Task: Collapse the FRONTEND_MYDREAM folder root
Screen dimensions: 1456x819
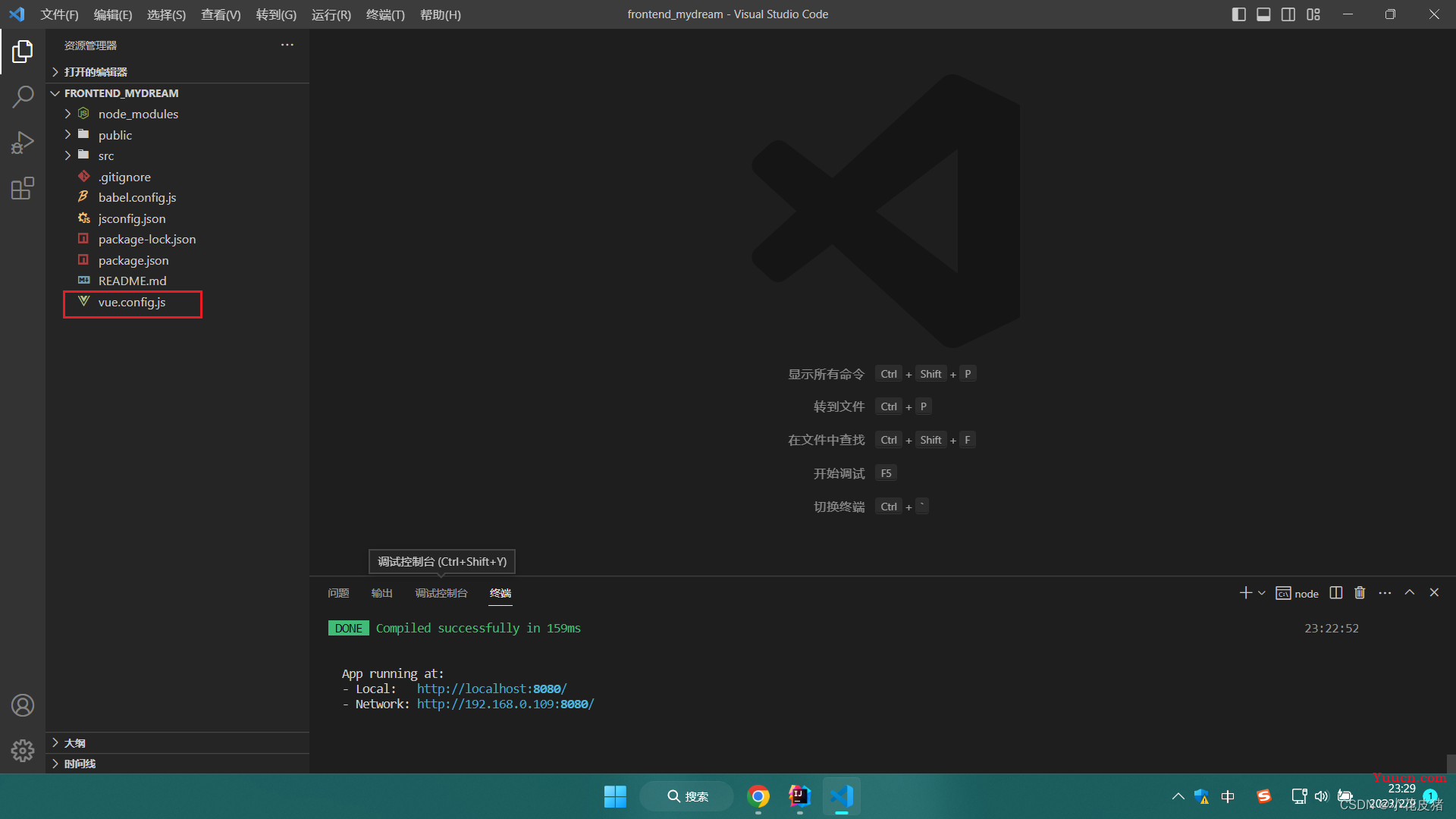Action: pyautogui.click(x=177, y=93)
